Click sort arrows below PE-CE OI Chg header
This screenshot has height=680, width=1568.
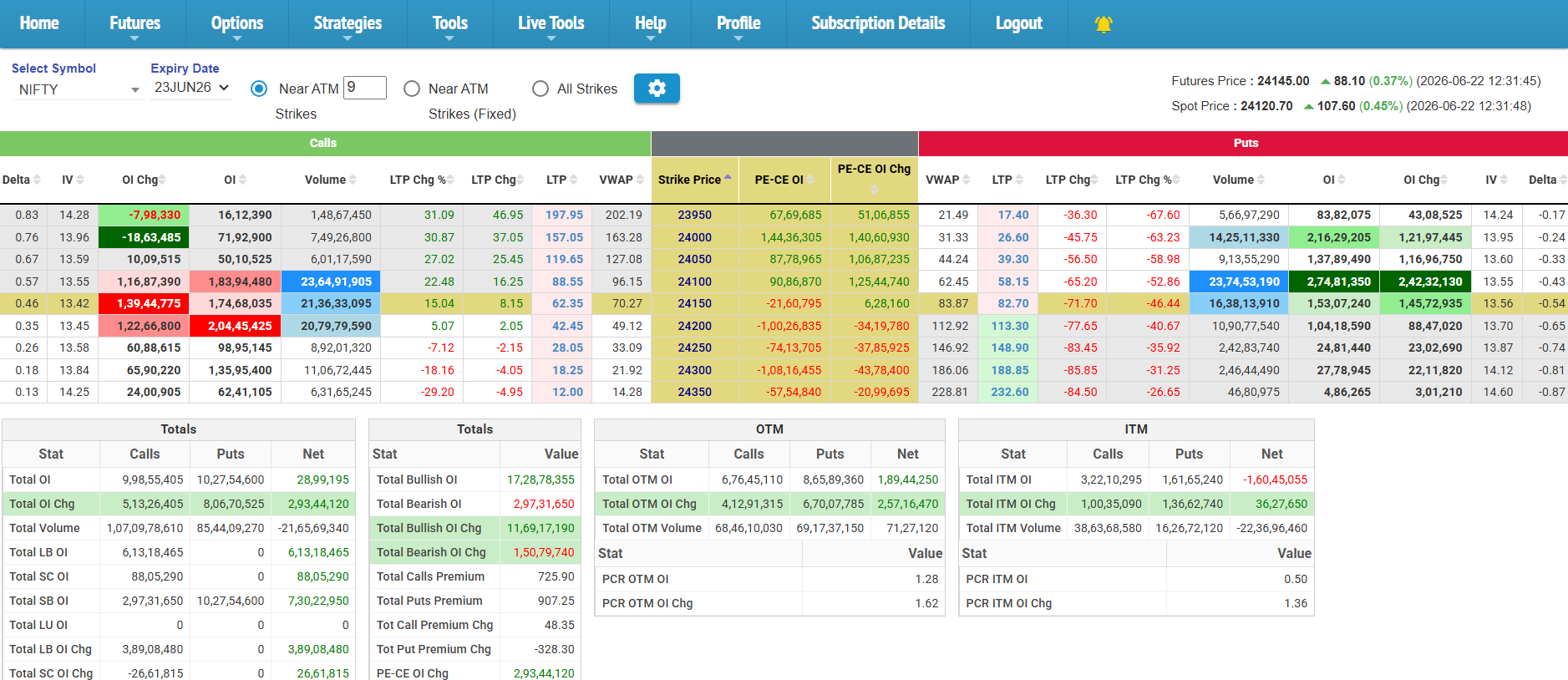point(874,189)
